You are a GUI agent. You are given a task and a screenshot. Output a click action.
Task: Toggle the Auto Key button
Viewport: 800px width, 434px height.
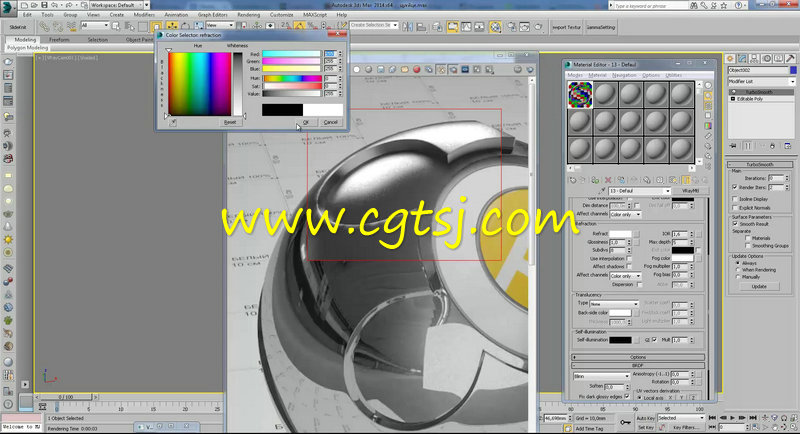point(645,418)
